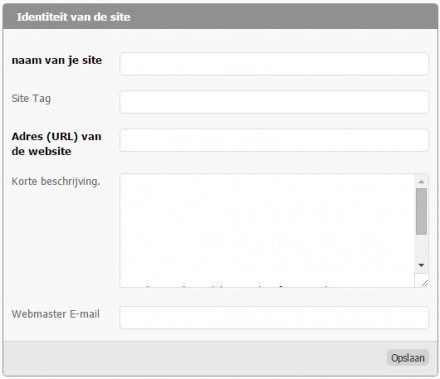This screenshot has height=379, width=440.
Task: Click the empty footer bar left of Opslaan
Action: [193, 358]
